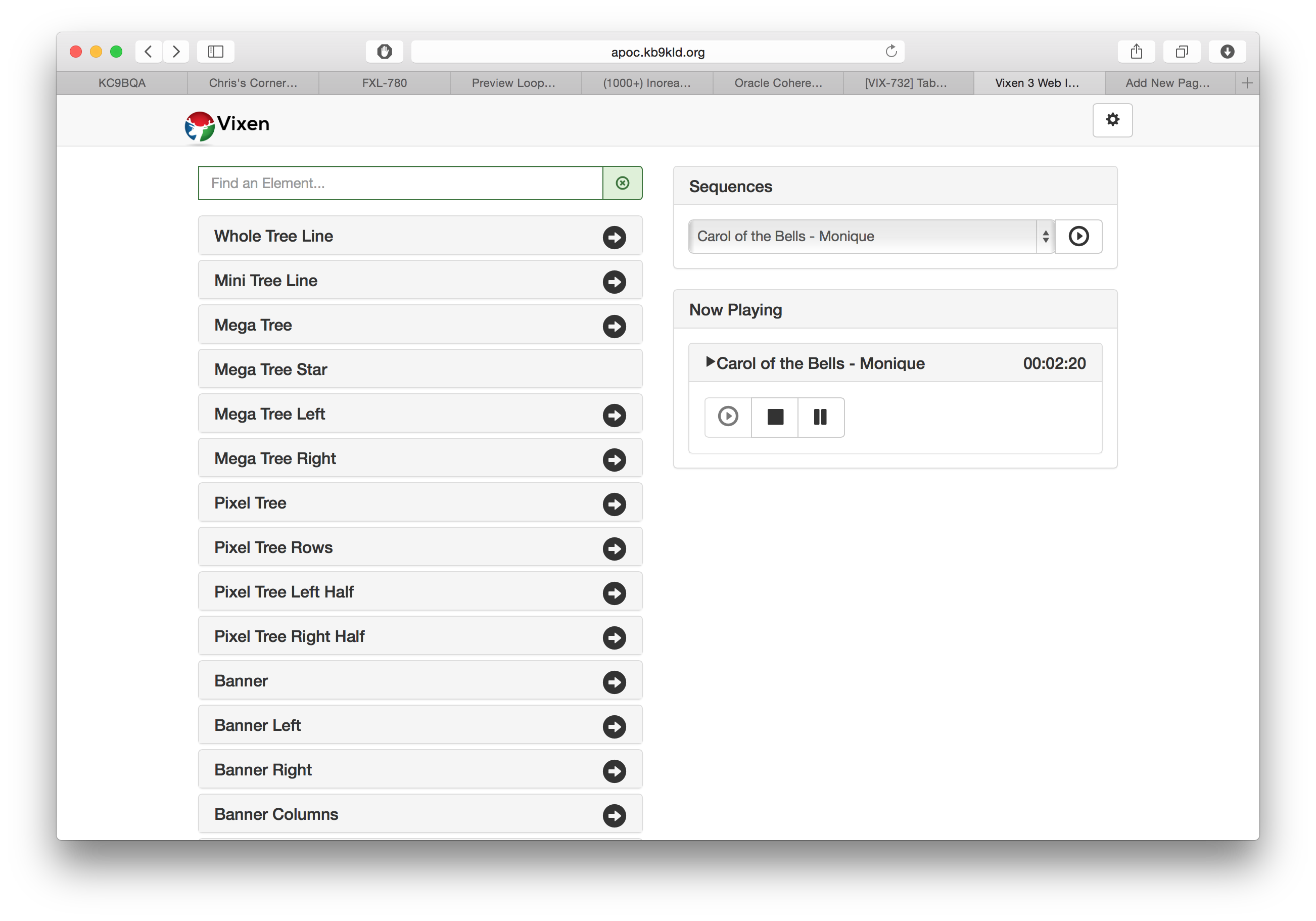Click the play icon next to sequence selector
This screenshot has width=1316, height=921.
(x=1079, y=237)
